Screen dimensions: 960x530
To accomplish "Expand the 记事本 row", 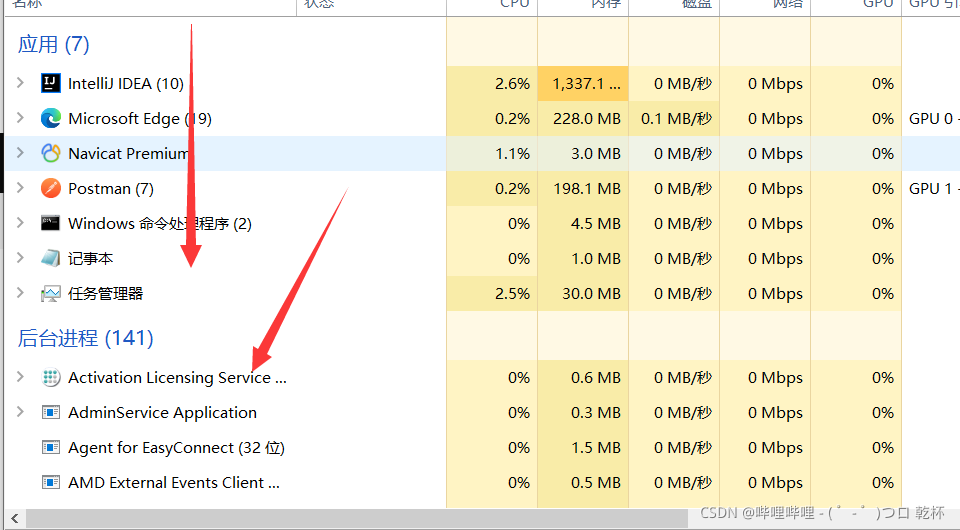I will point(20,258).
